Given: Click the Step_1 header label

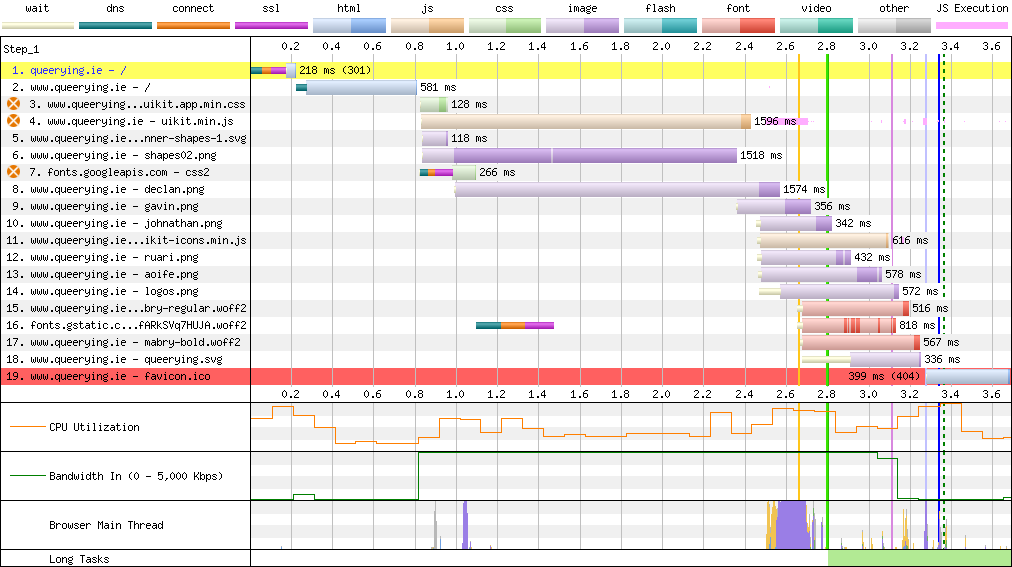Looking at the screenshot, I should 21,49.
